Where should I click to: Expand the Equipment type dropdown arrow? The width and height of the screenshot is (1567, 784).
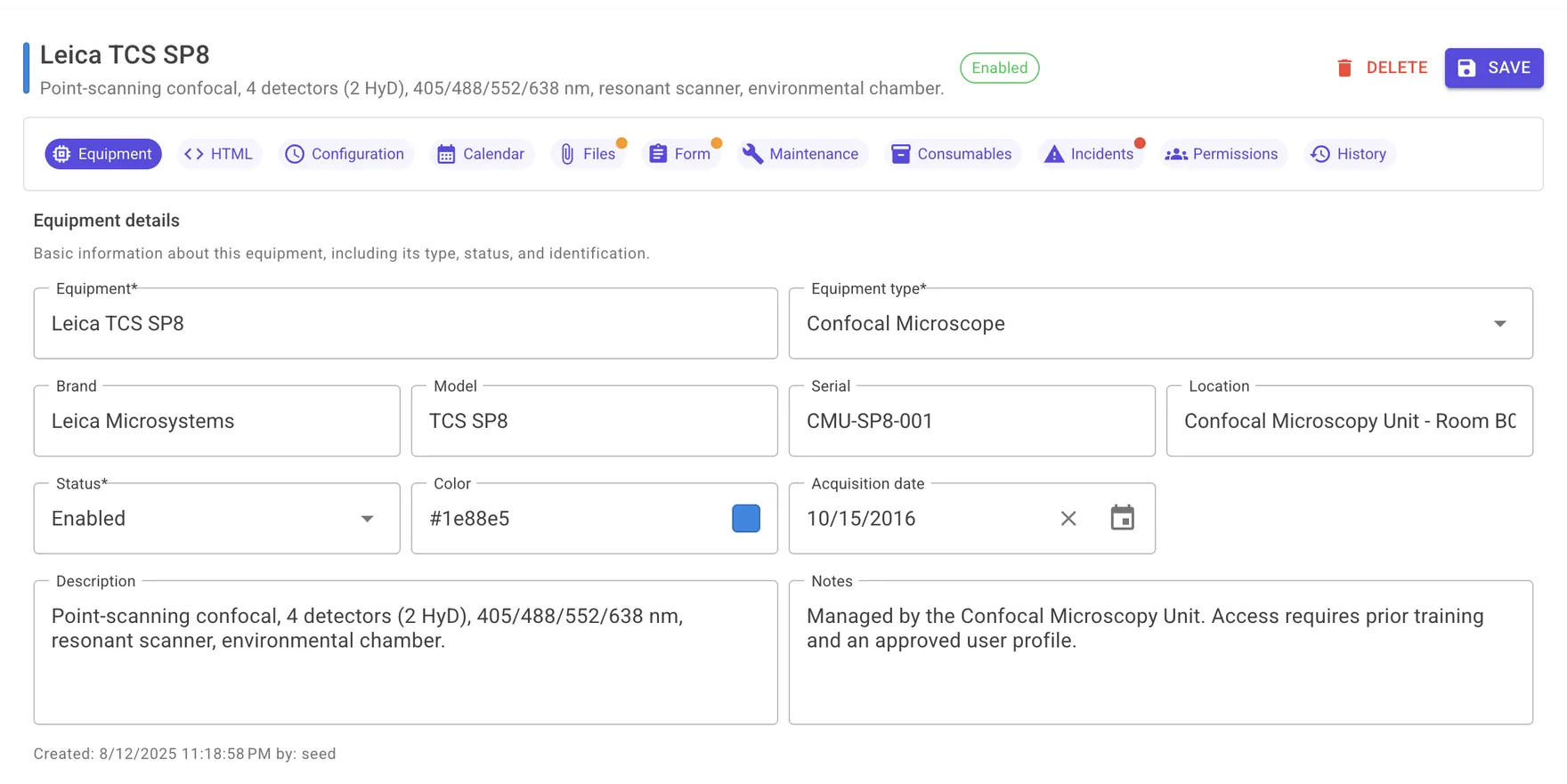coord(1500,324)
